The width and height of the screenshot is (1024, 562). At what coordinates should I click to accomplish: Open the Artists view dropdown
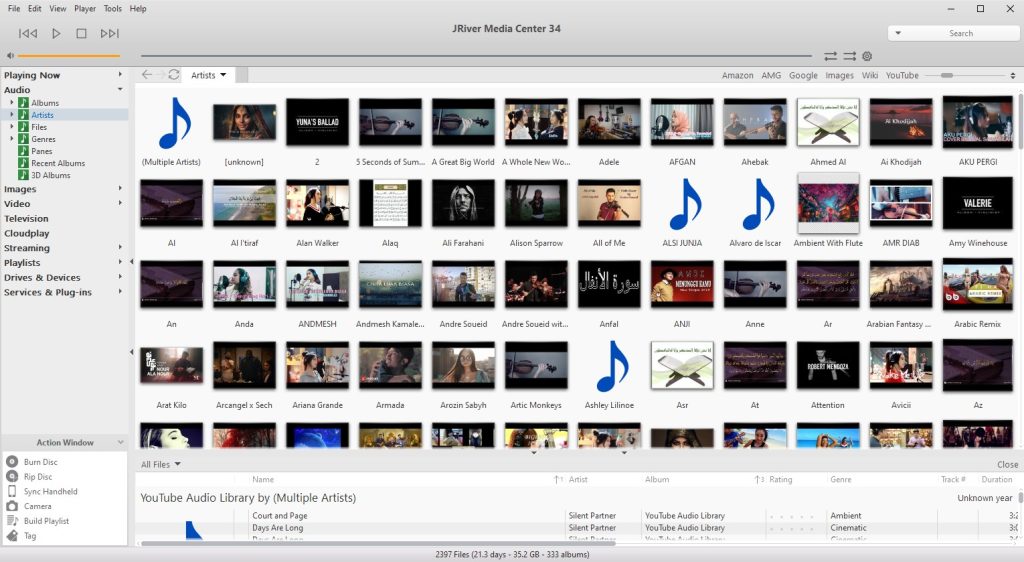point(209,75)
